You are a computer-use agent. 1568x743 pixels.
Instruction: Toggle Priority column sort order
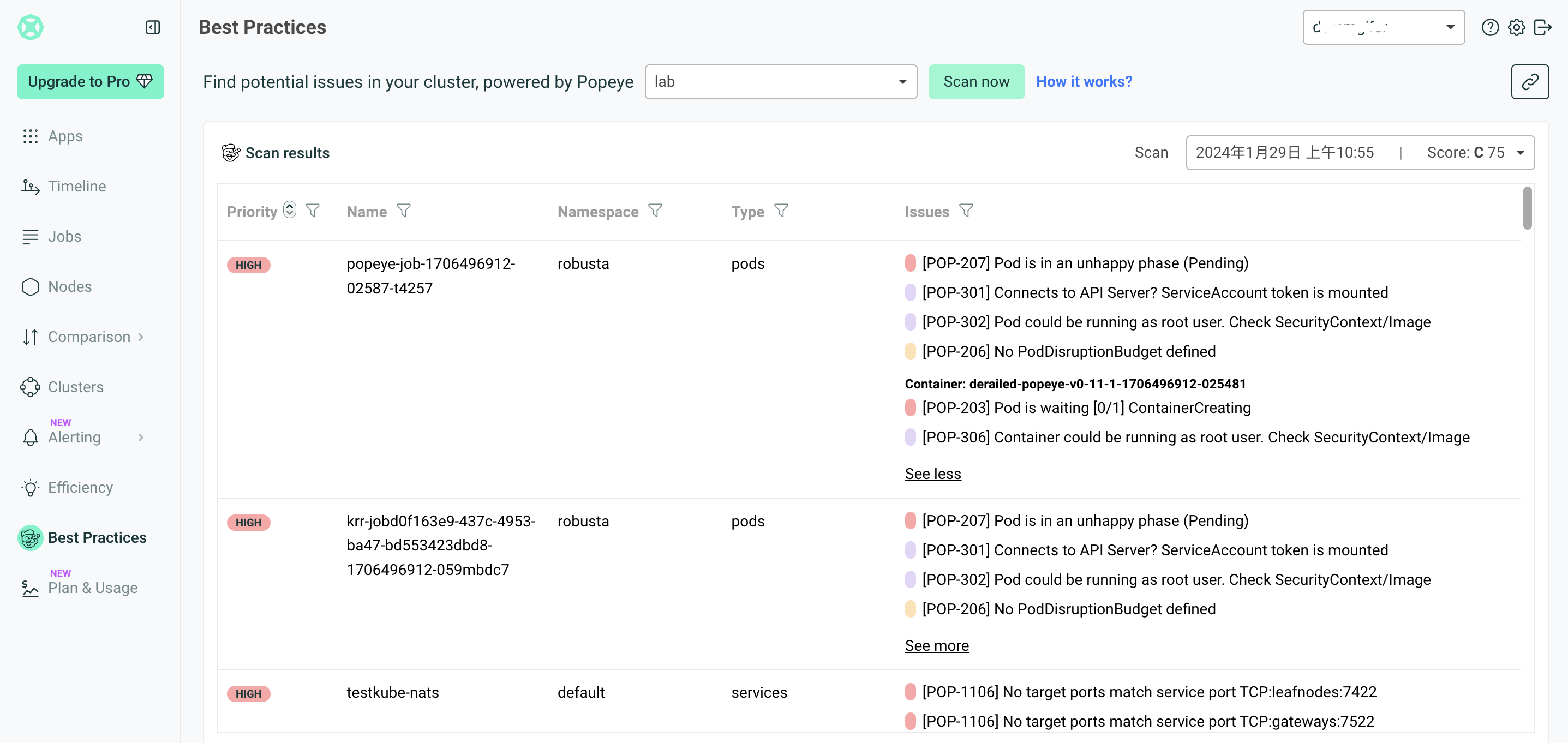pyautogui.click(x=290, y=210)
